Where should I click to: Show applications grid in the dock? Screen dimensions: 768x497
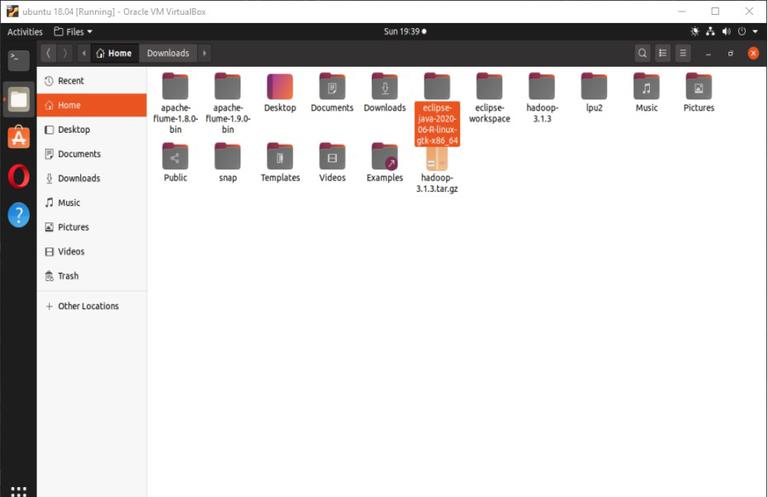19,491
